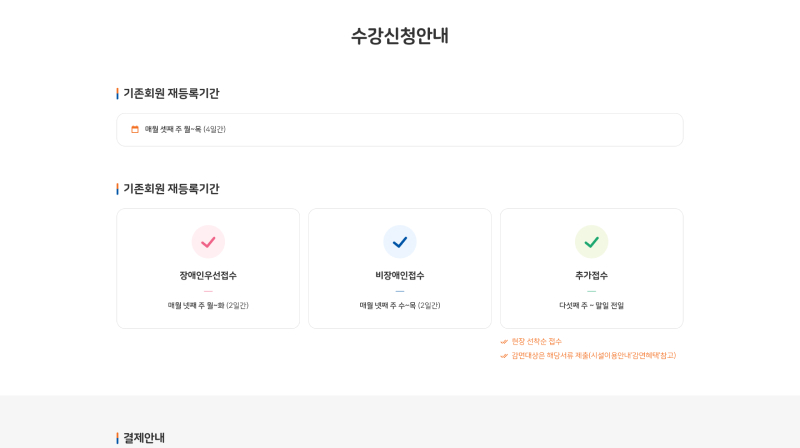
Task: Click 기존회원 재등록기간 heading above three cards
Action: [171, 189]
